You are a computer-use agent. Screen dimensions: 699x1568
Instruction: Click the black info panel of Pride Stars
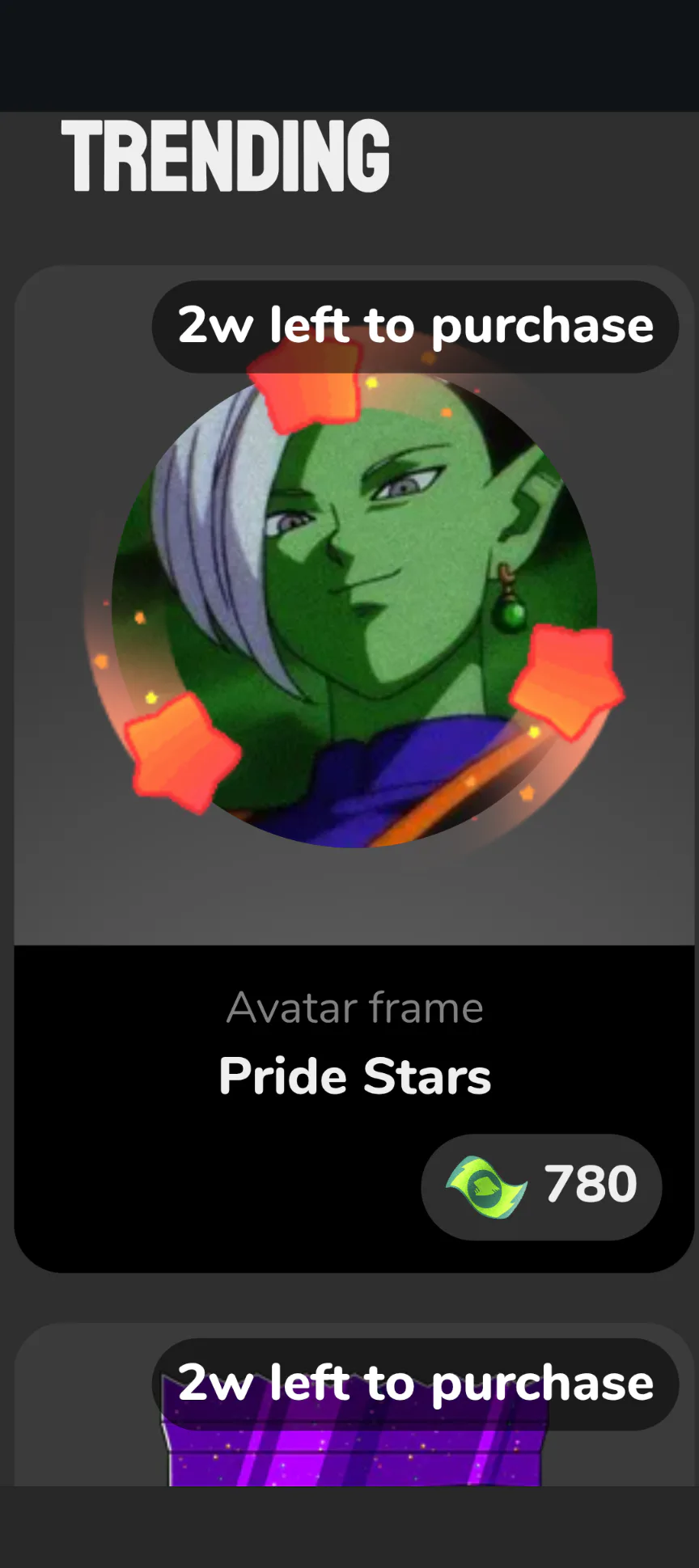pos(354,1108)
